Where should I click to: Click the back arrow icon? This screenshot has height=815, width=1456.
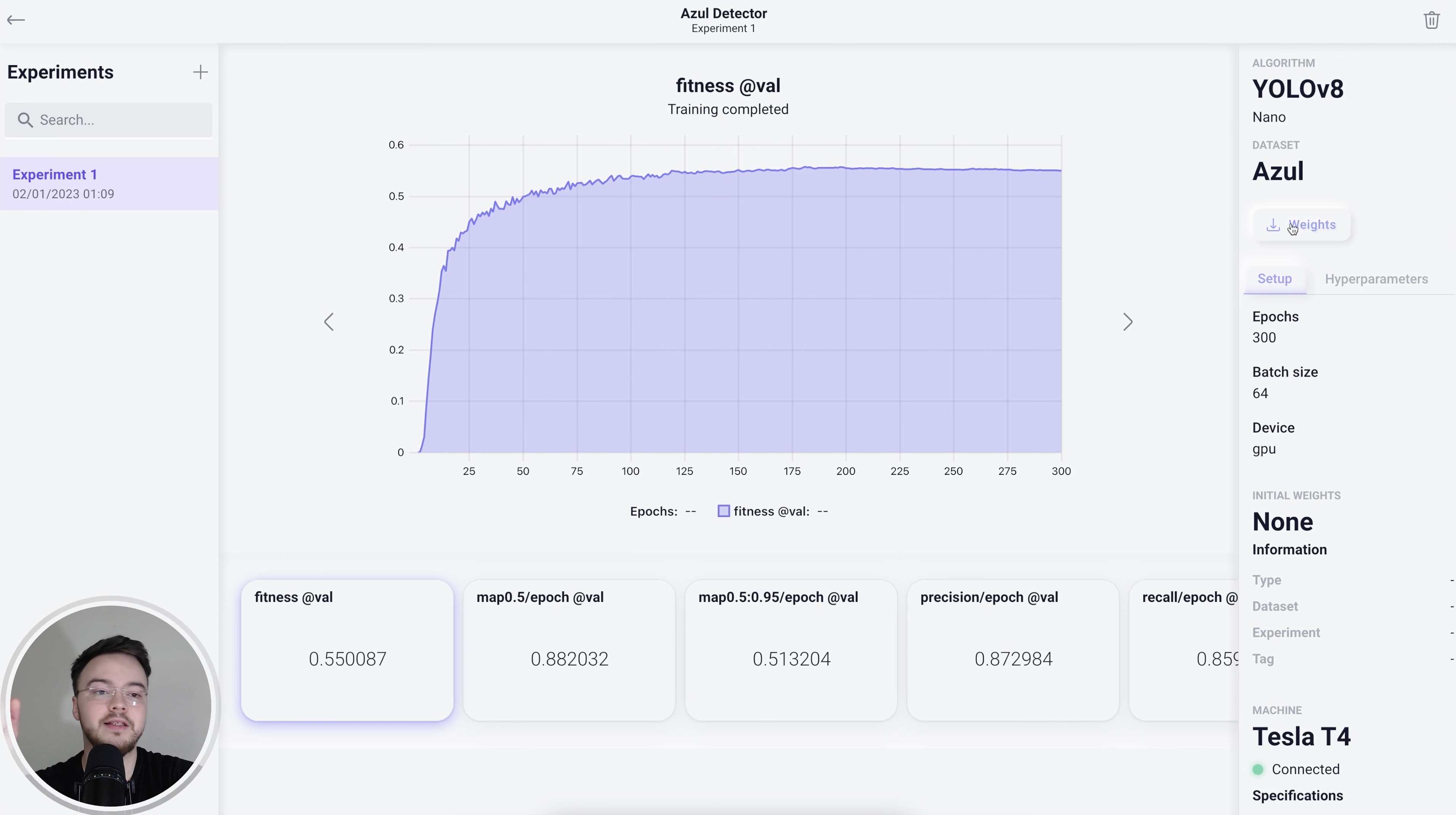16,20
